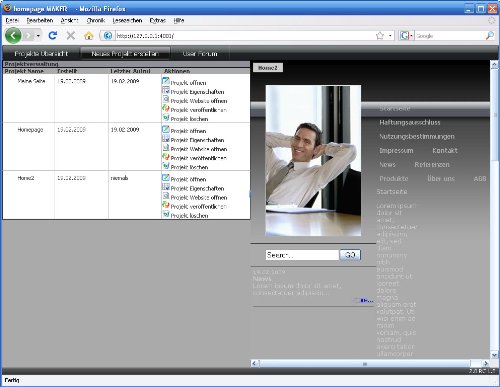Select the Home2 preview tab
The image size is (500, 387).
point(268,68)
